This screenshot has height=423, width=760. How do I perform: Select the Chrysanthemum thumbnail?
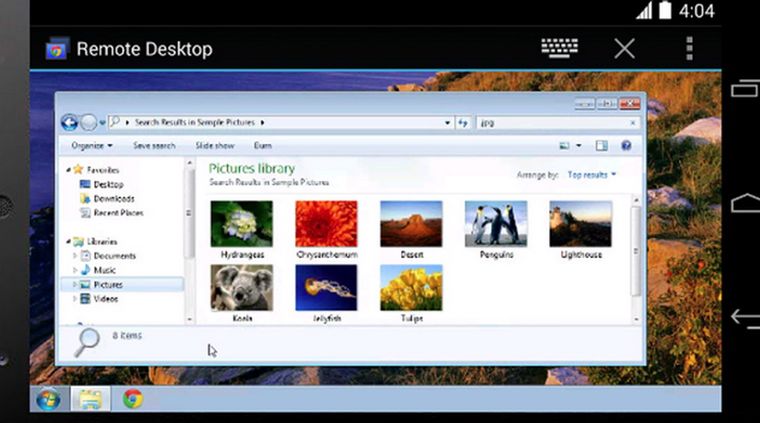tap(326, 224)
